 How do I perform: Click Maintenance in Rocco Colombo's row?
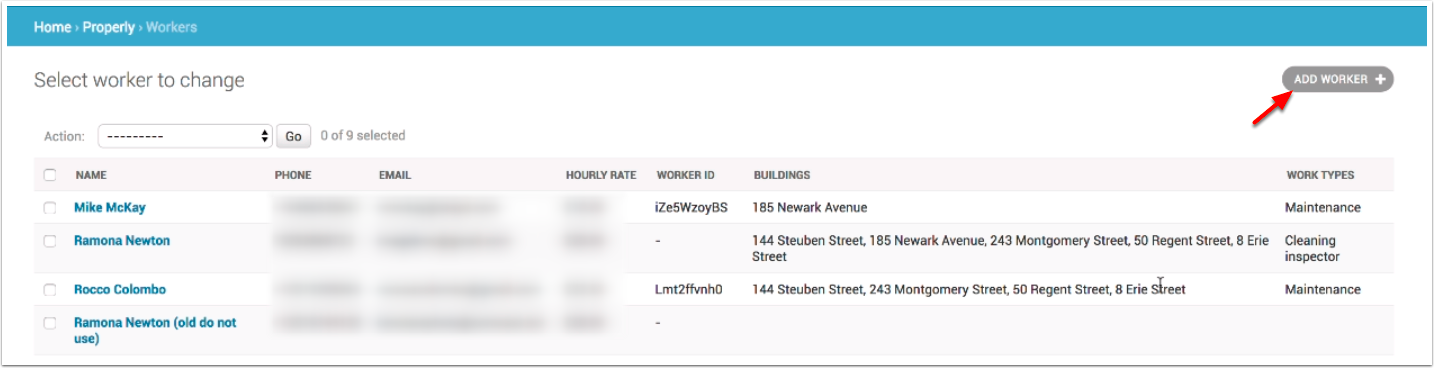pyautogui.click(x=1323, y=289)
